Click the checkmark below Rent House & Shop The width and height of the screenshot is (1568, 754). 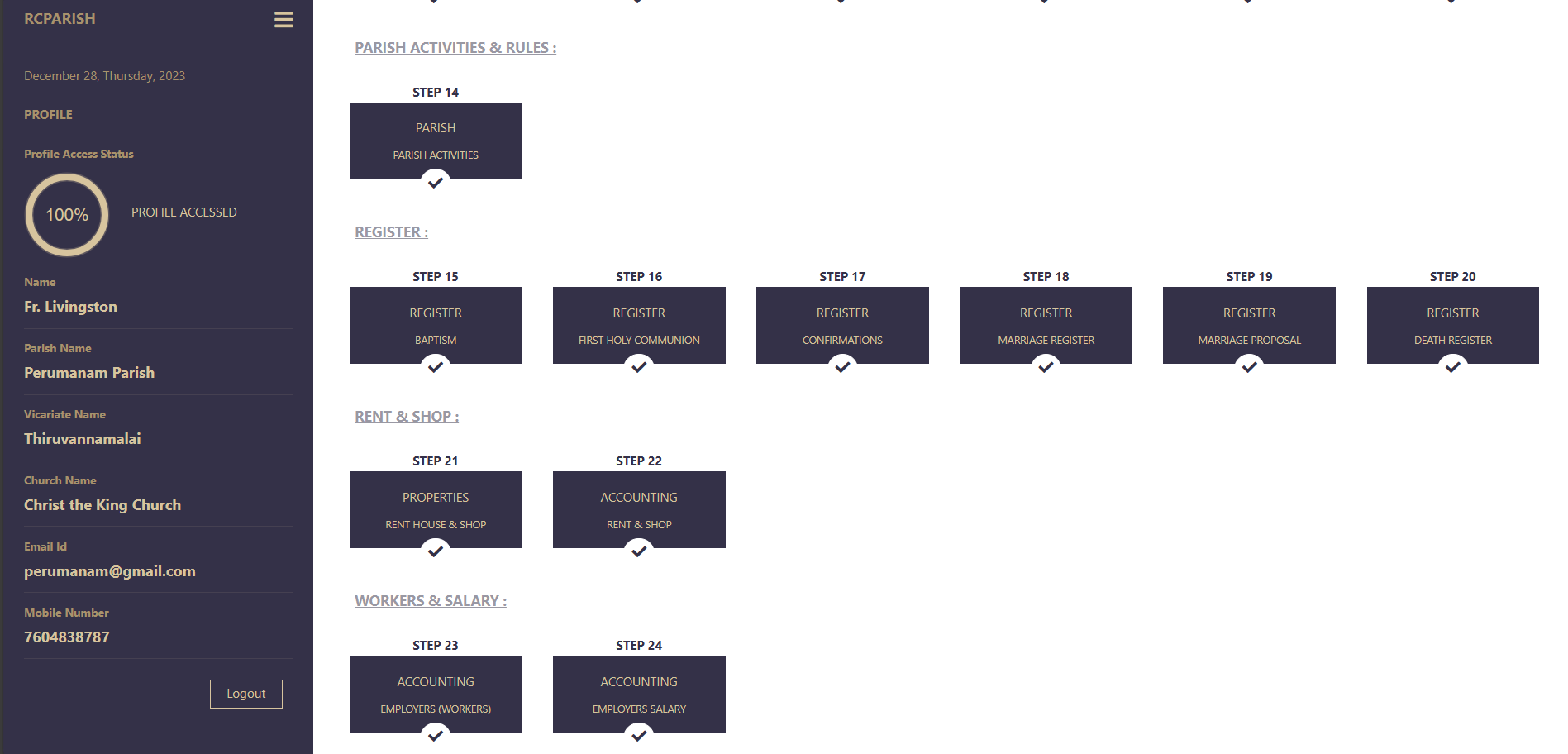point(436,551)
